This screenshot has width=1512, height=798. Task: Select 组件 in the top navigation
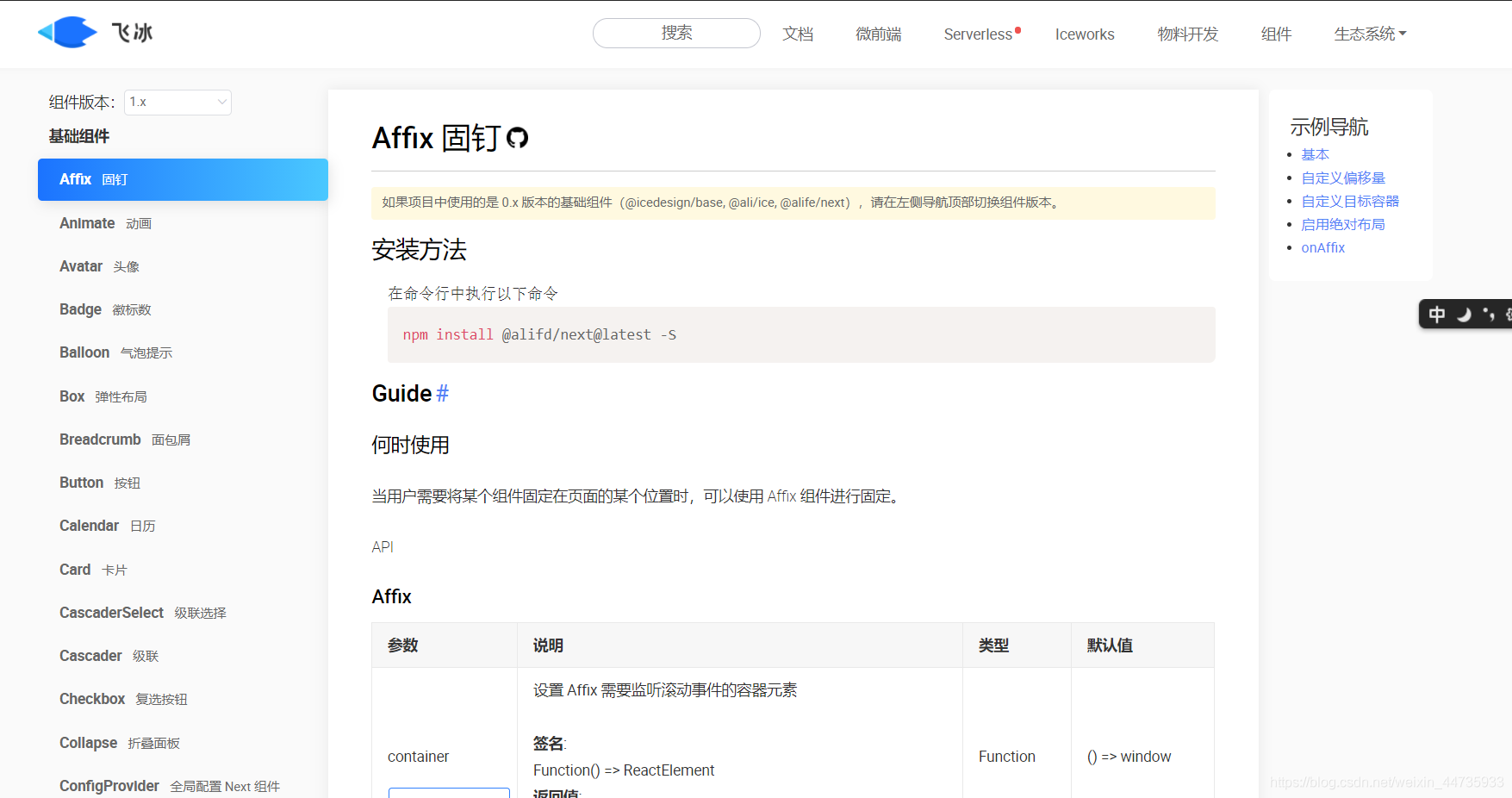(1276, 34)
